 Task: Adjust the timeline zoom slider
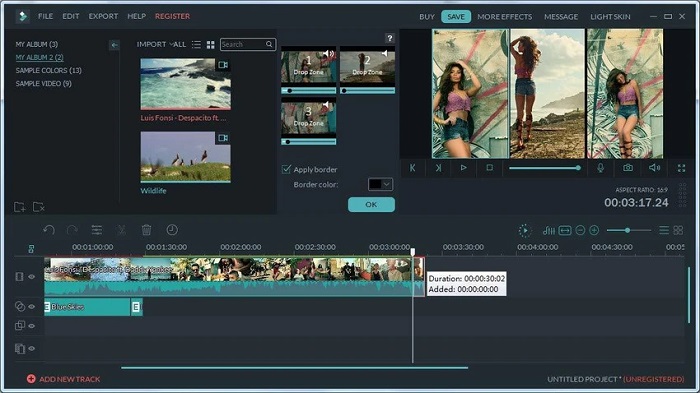[x=628, y=230]
